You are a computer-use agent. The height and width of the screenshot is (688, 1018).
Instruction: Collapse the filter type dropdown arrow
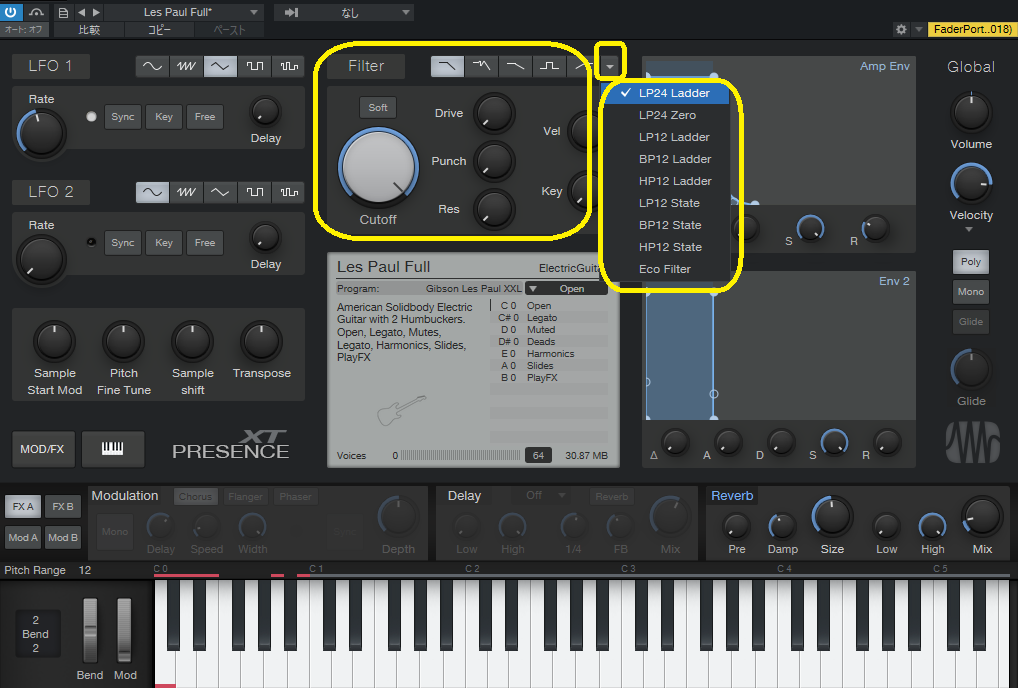coord(610,66)
